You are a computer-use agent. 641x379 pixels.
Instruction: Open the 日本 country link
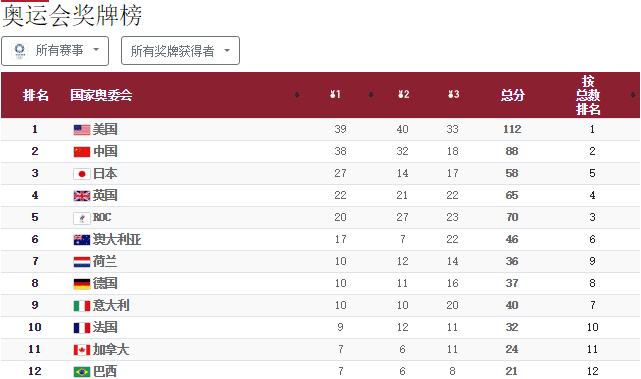pyautogui.click(x=105, y=173)
